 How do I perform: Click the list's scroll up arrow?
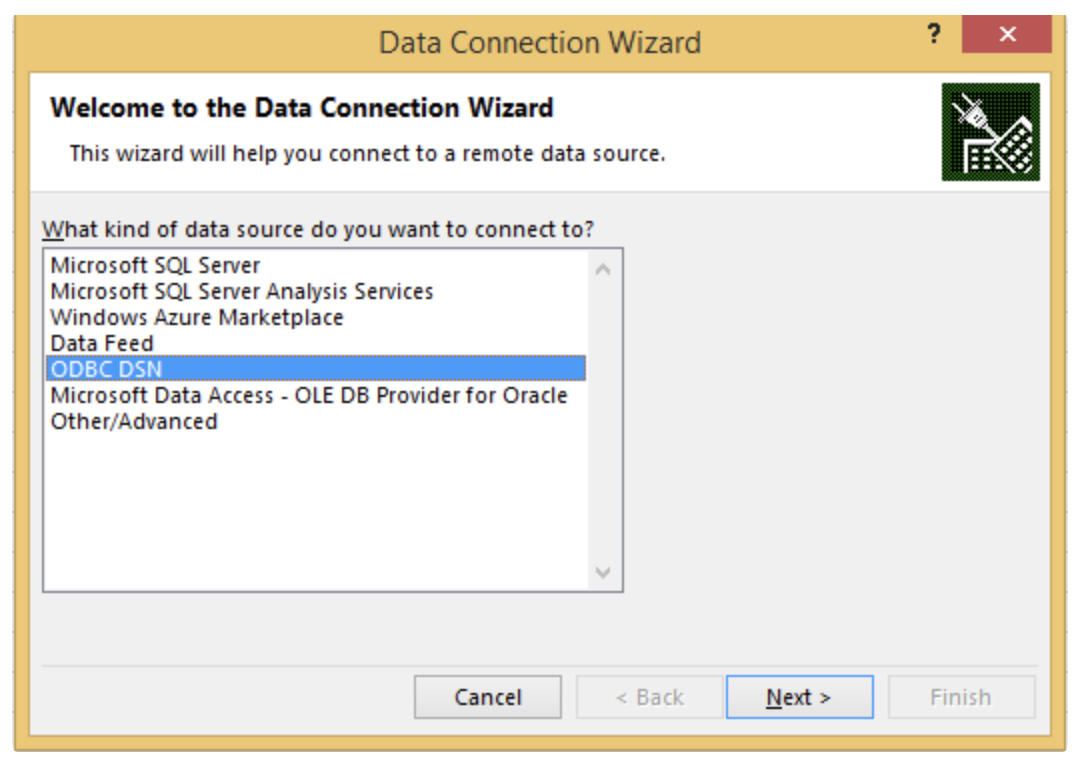click(x=603, y=269)
